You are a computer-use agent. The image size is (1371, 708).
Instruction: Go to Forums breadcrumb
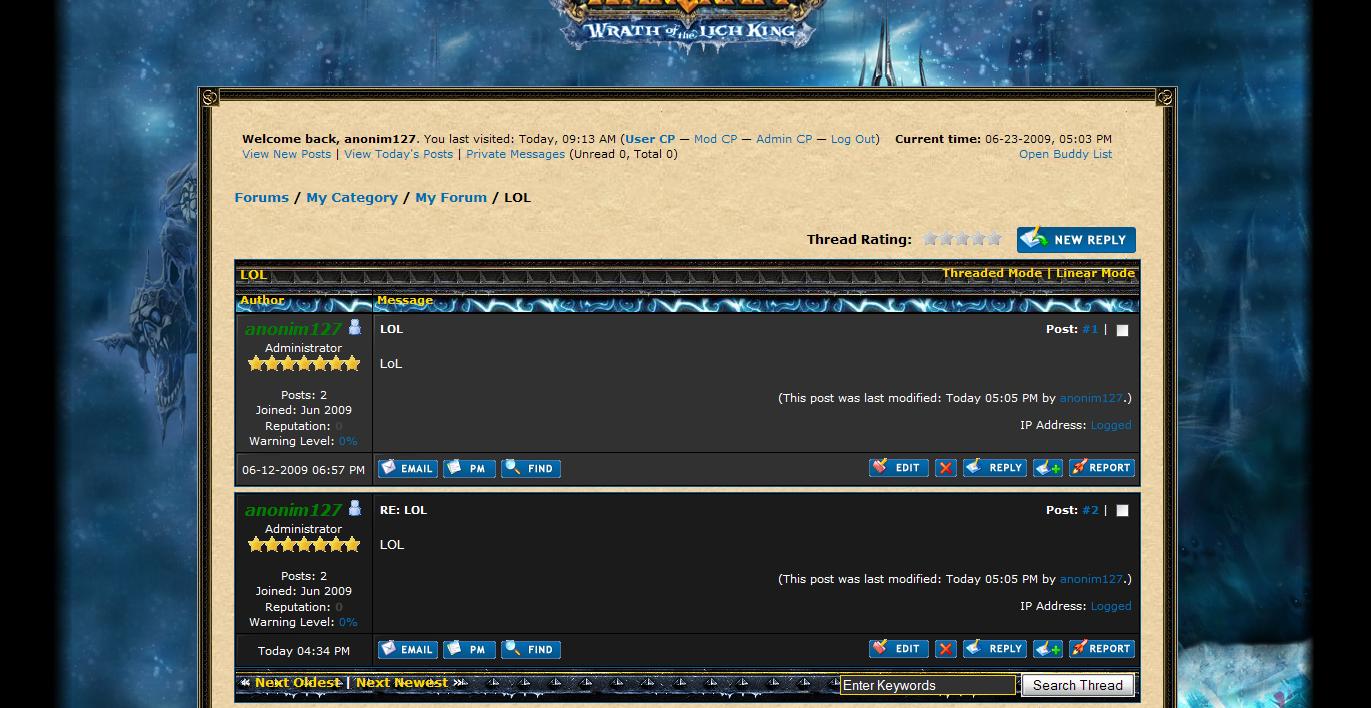point(261,197)
